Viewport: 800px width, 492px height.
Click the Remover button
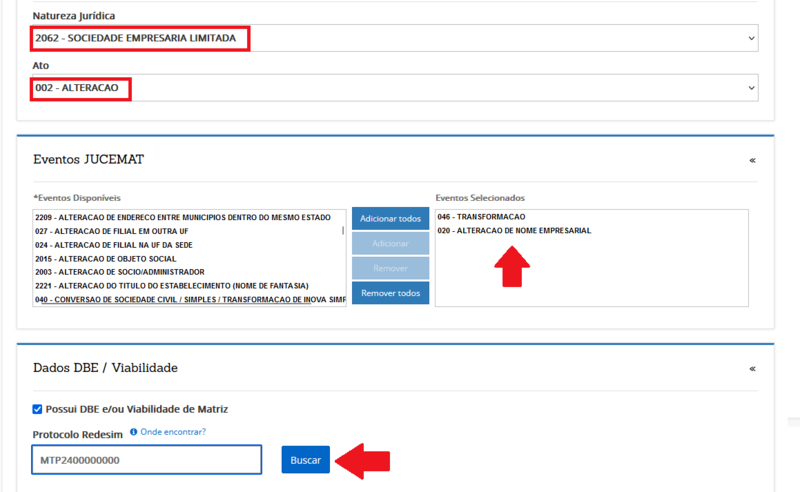pyautogui.click(x=390, y=268)
